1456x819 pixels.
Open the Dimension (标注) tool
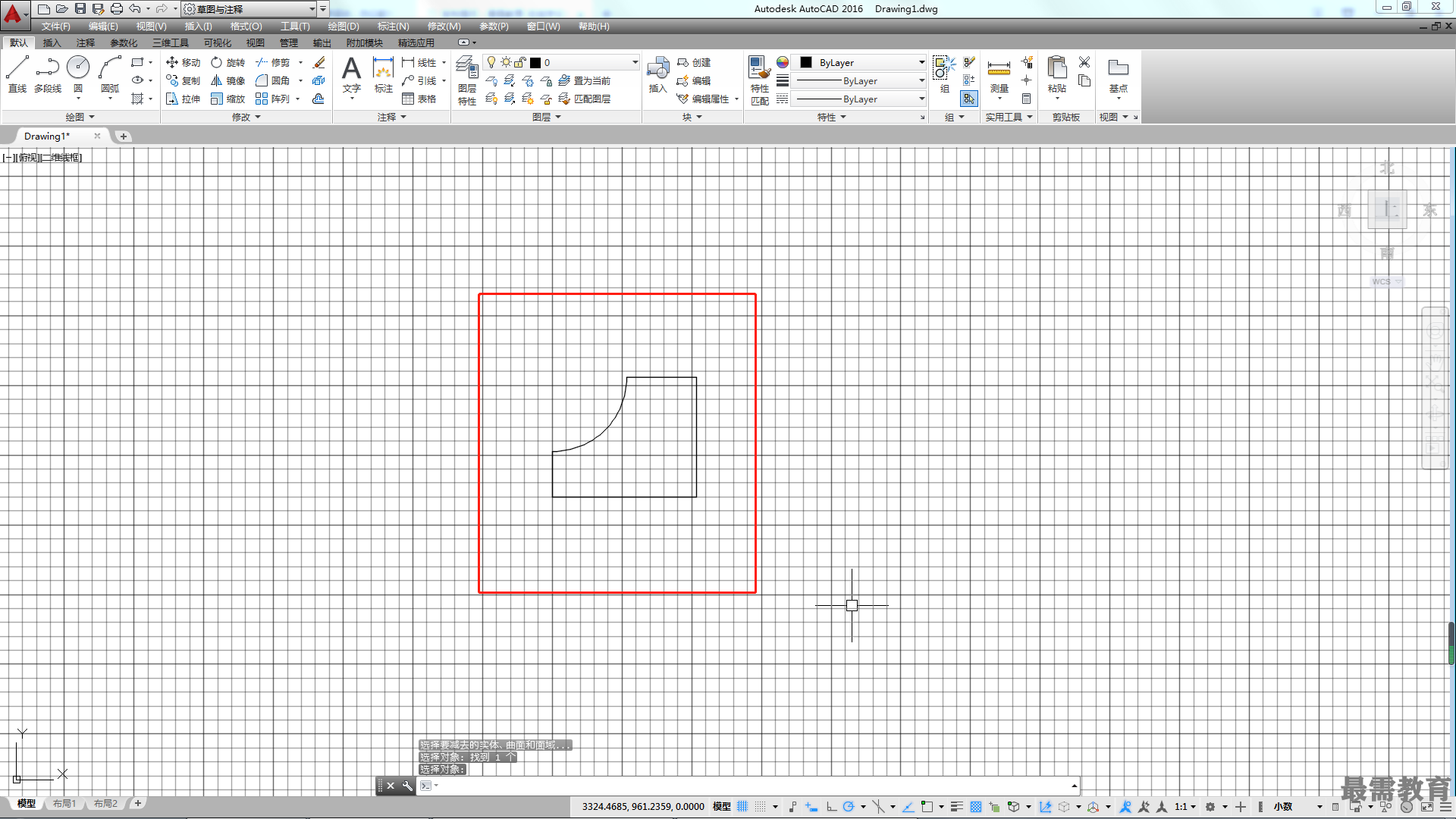coord(384,74)
